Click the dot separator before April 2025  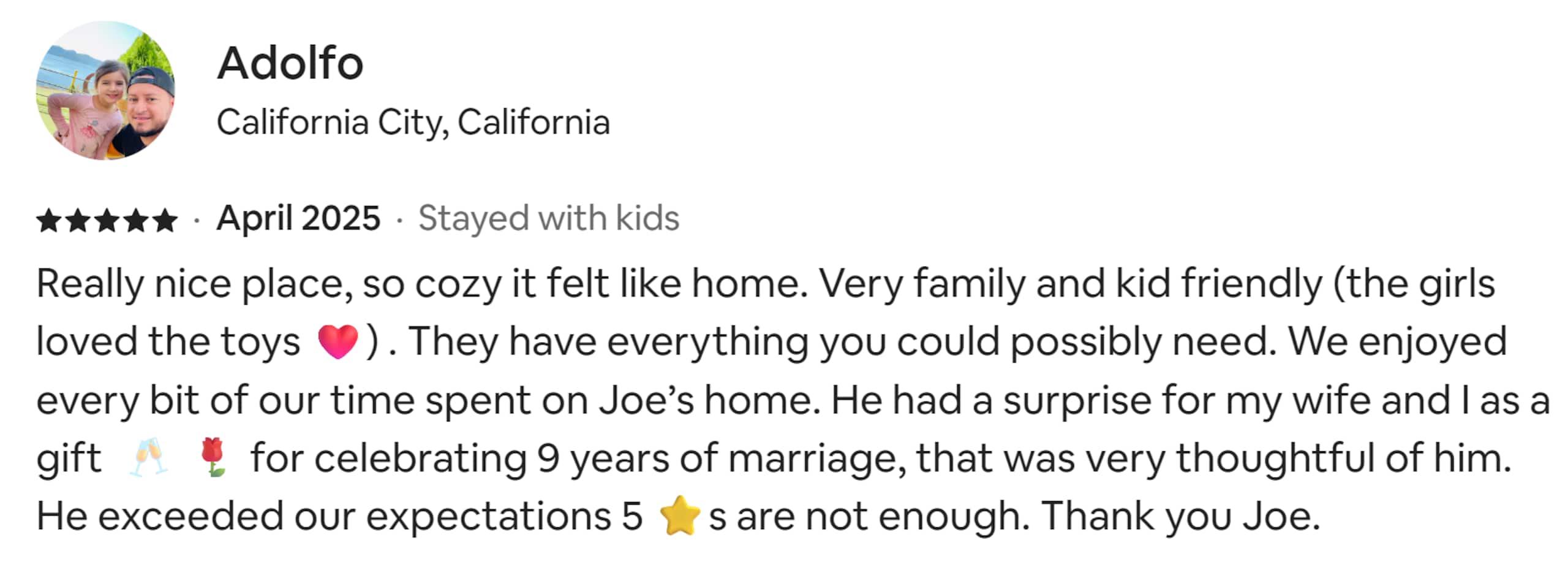click(197, 220)
